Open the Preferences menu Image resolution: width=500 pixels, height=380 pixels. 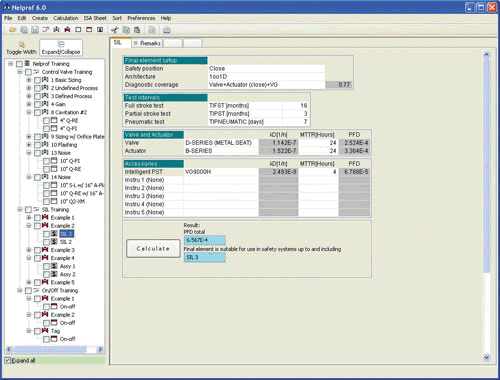click(141, 18)
